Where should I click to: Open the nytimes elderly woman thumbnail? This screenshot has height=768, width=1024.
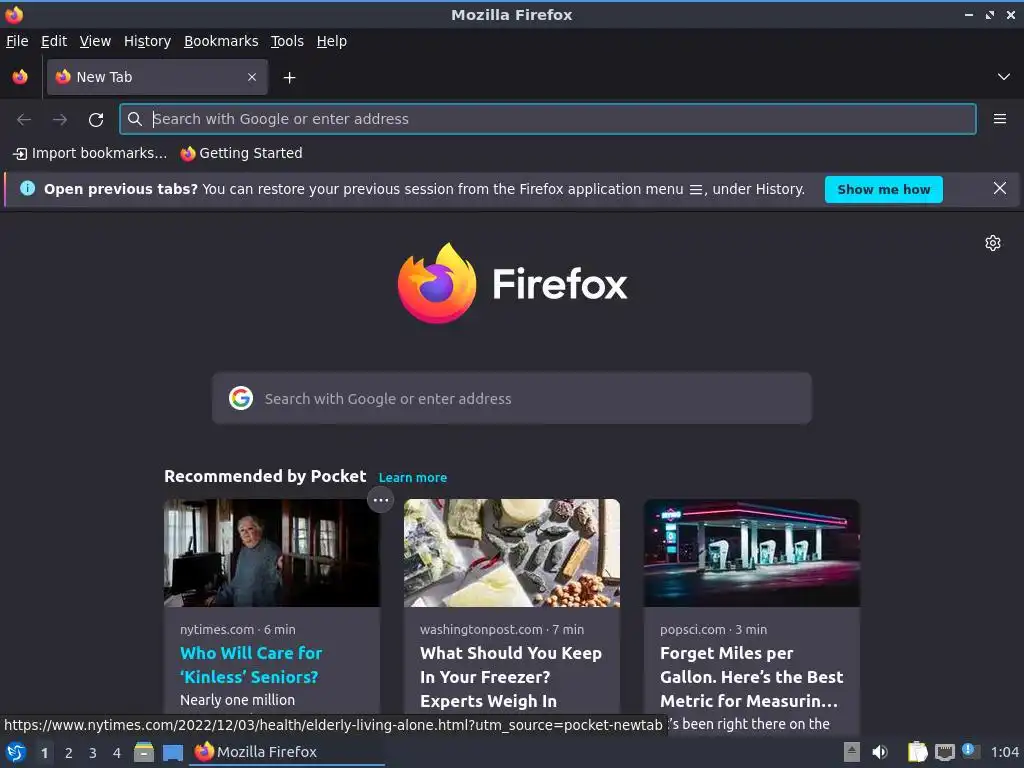click(272, 552)
